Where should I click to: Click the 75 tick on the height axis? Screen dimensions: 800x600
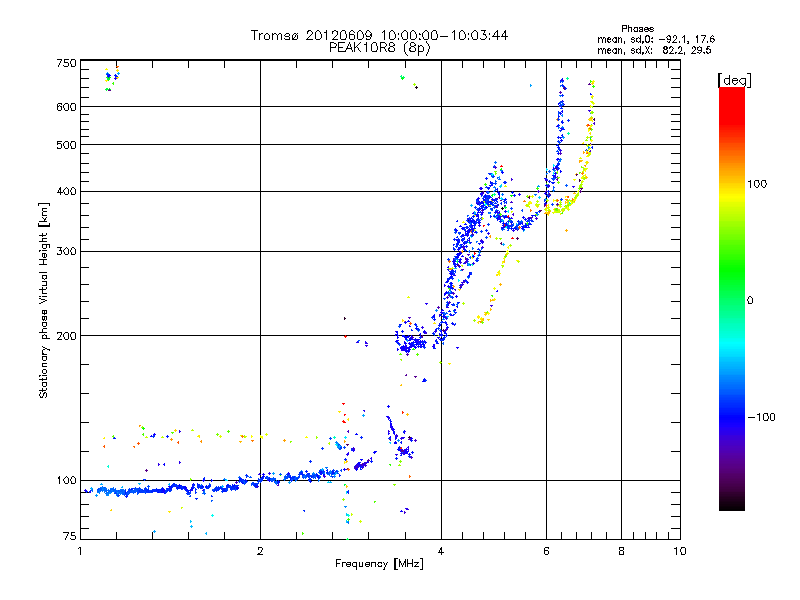coord(69,540)
